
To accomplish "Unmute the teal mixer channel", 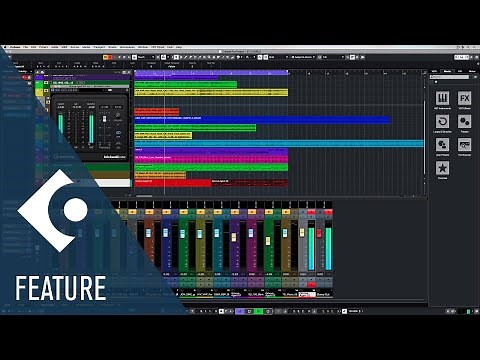I will pyautogui.click(x=218, y=212).
